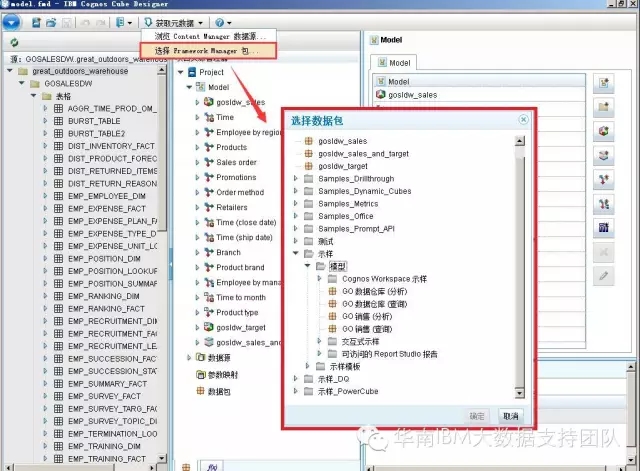
Task: Select GO 数据仓库 (分析) package
Action: click(374, 291)
